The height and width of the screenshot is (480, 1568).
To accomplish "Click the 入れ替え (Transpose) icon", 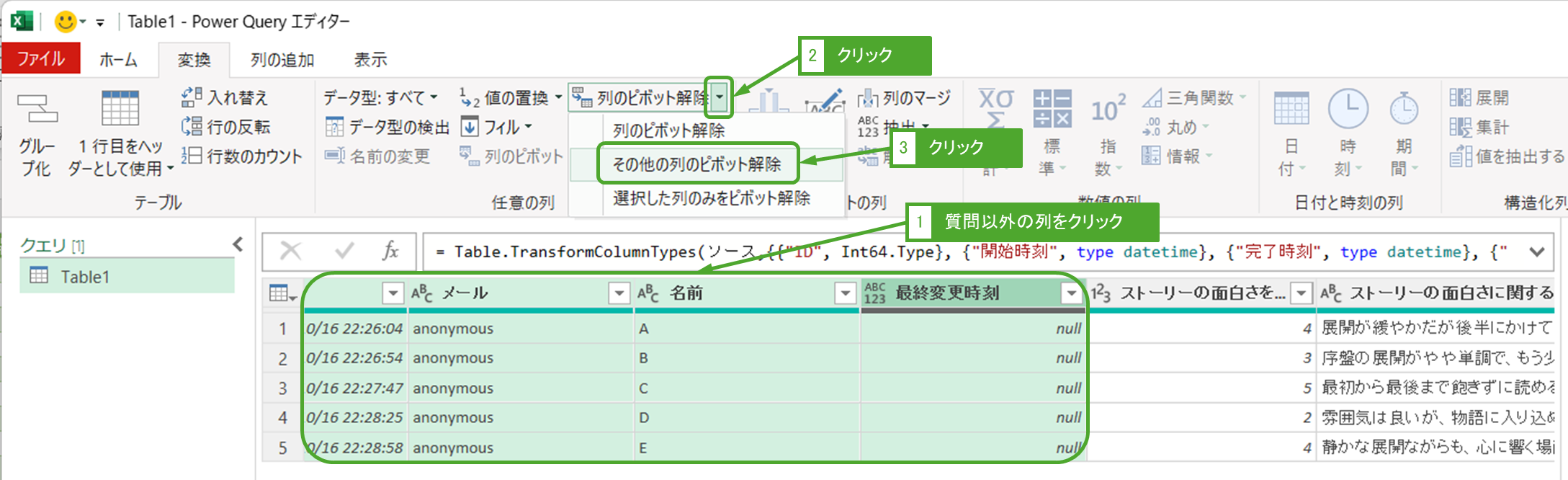I will click(x=191, y=97).
